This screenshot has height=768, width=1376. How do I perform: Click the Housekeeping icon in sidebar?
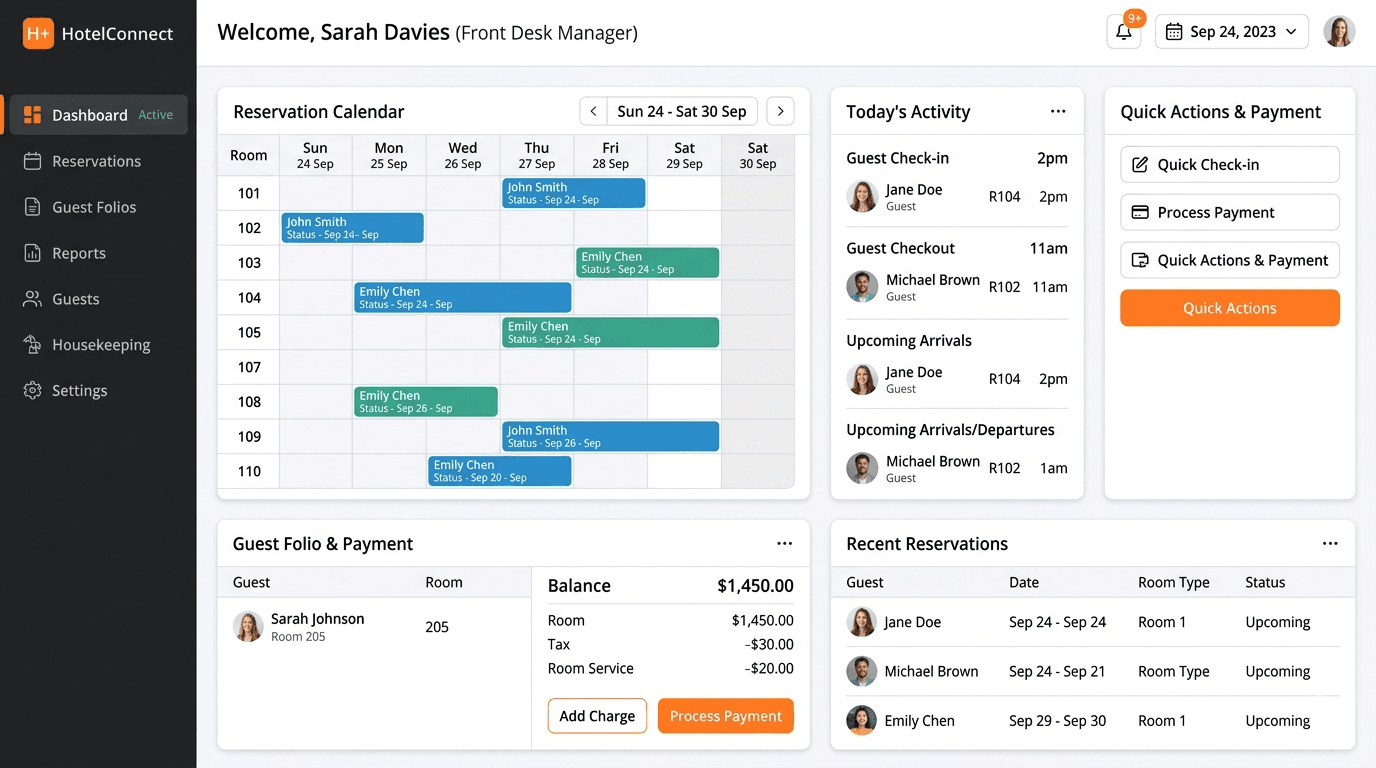pyautogui.click(x=33, y=345)
